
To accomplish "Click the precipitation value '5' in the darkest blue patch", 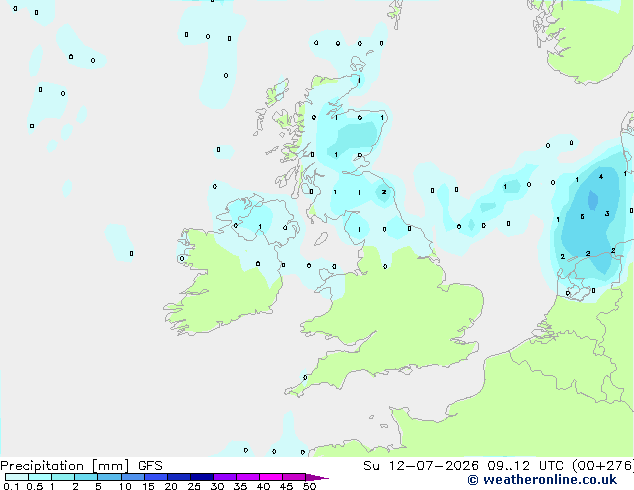I will click(x=582, y=217).
